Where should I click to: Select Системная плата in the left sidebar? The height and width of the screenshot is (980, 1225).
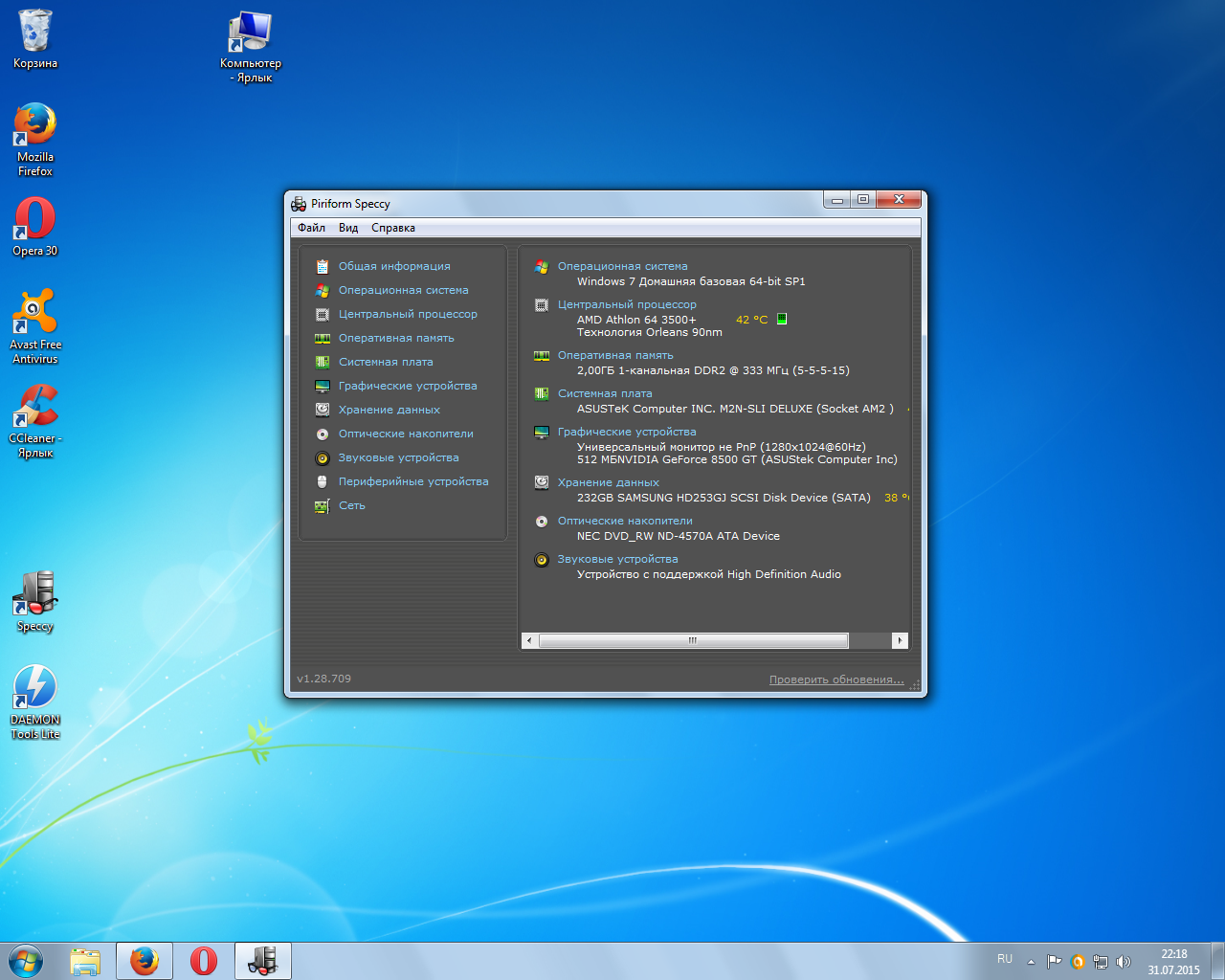[x=386, y=362]
